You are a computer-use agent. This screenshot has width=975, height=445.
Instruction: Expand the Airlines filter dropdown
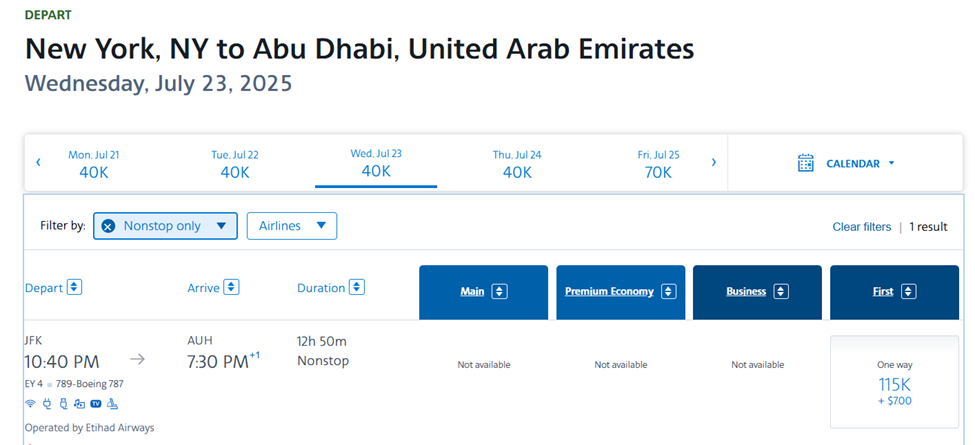(291, 226)
